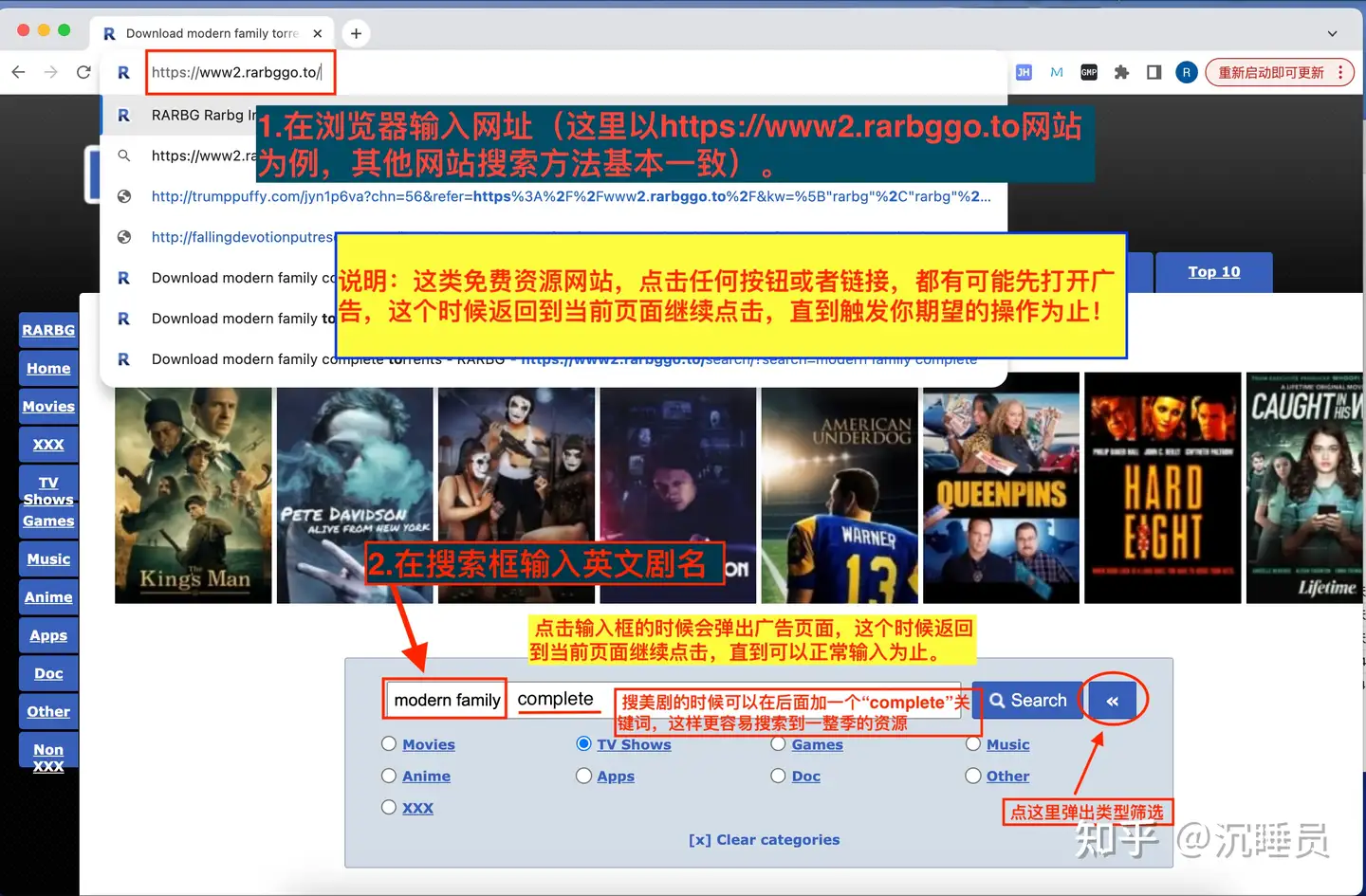1366x896 pixels.
Task: Click the Other category link
Action: [1008, 777]
